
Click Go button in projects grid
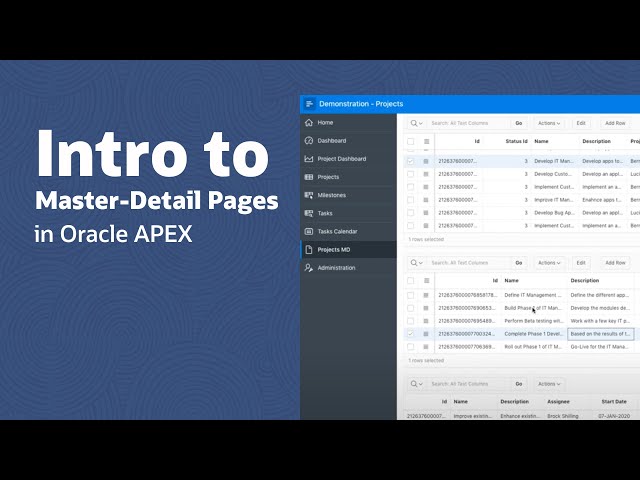tap(519, 123)
